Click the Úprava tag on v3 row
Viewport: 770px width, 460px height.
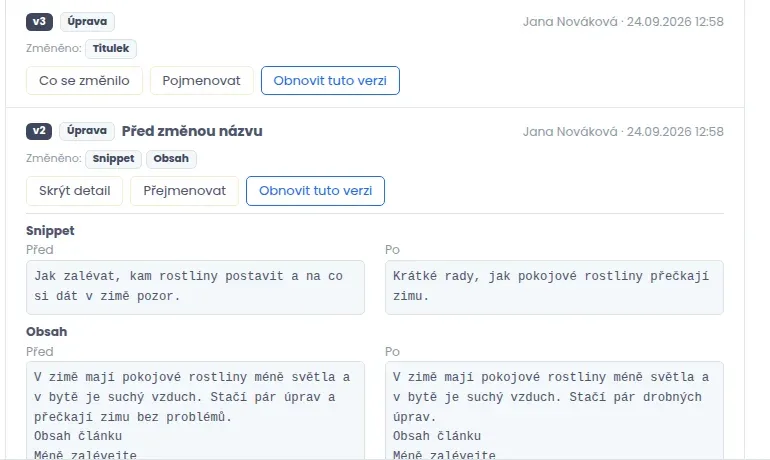(87, 22)
